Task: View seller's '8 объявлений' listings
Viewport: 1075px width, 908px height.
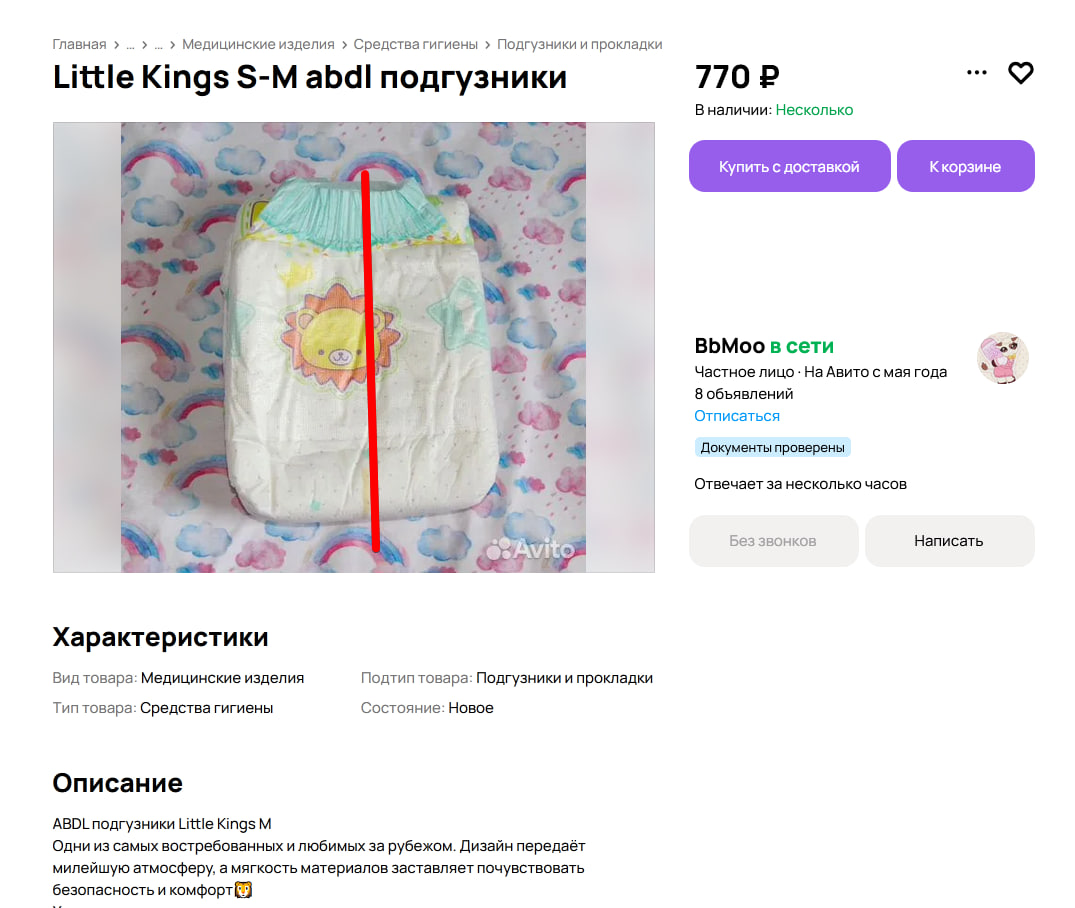Action: [743, 394]
